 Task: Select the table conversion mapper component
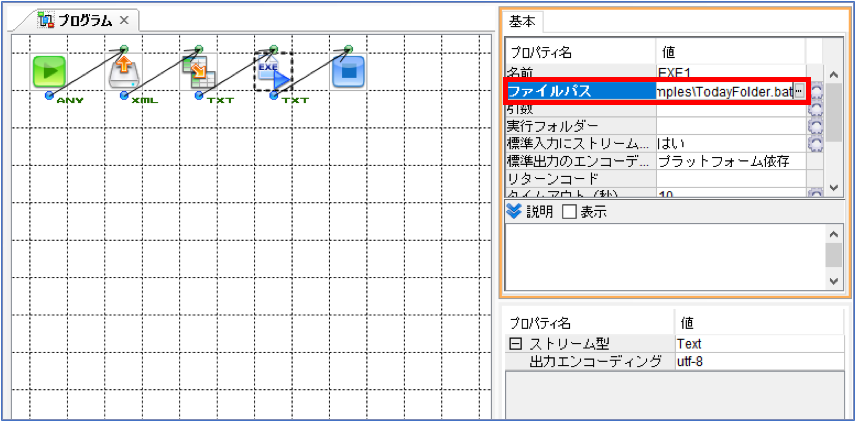click(199, 71)
